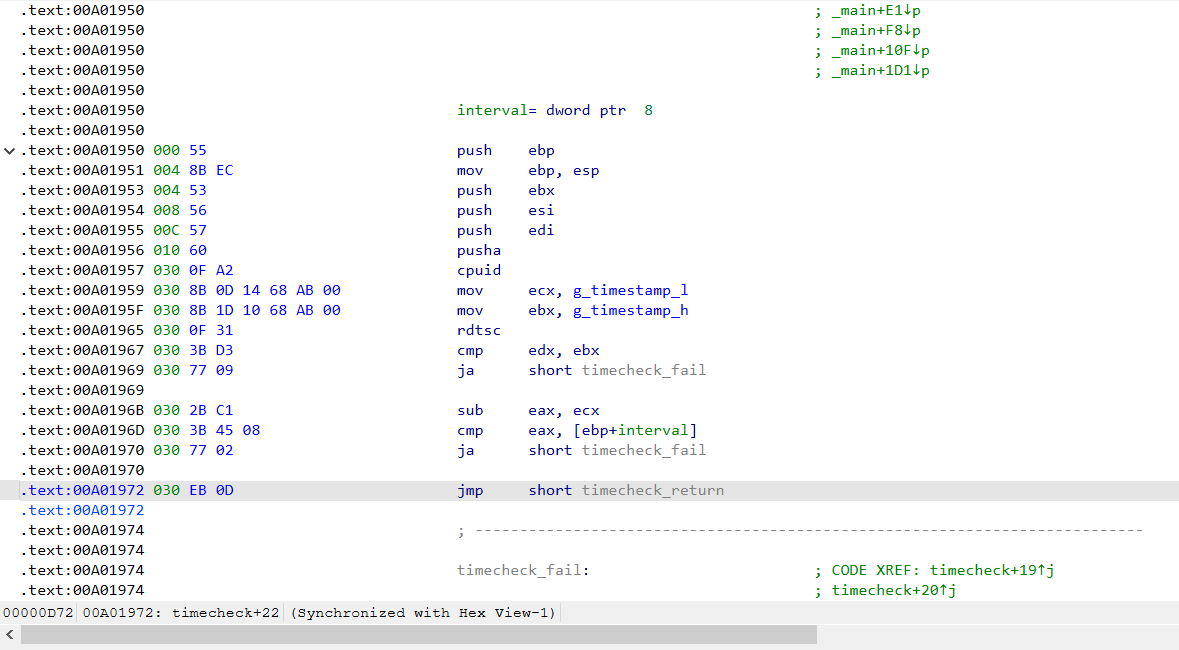Viewport: 1179px width, 650px height.
Task: Select the jmp short timecheck_return line
Action: tap(590, 491)
